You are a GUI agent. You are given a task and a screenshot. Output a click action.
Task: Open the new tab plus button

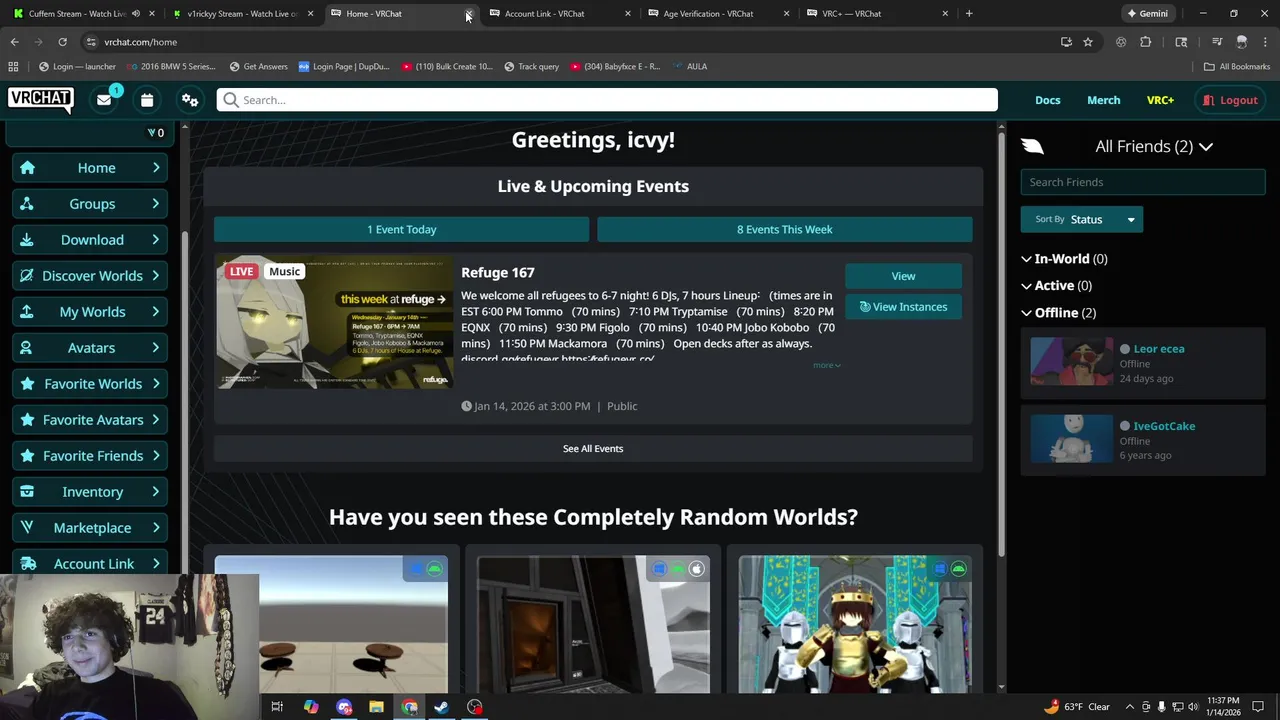969,14
